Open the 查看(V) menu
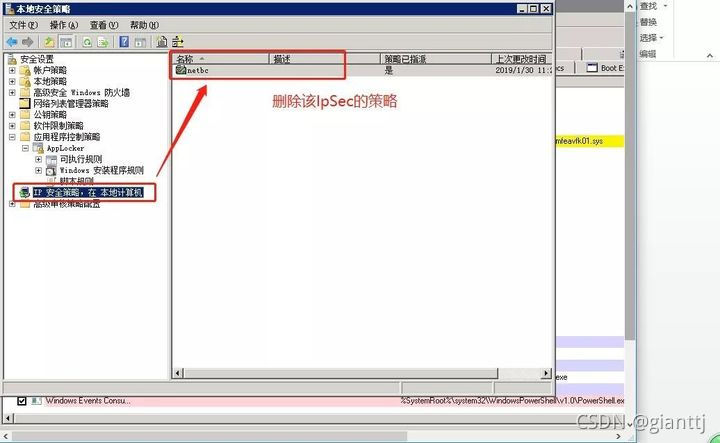The height and width of the screenshot is (443, 720). [104, 25]
